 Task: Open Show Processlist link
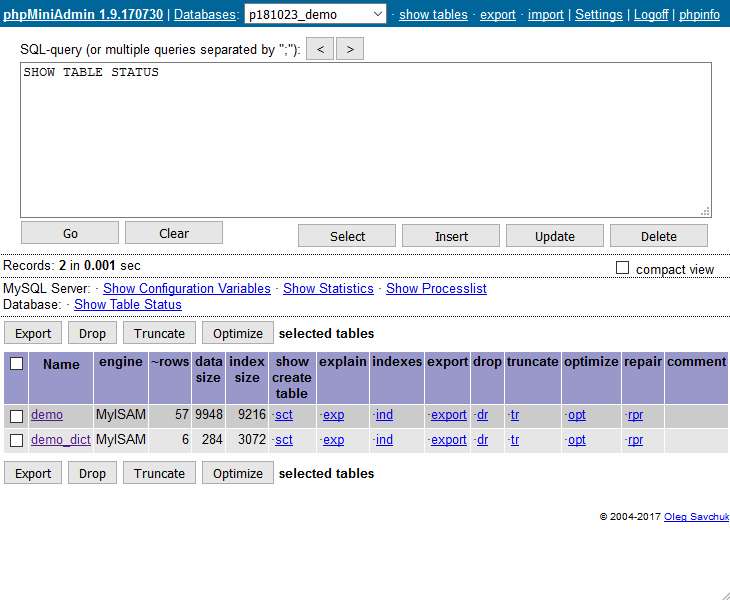(436, 289)
